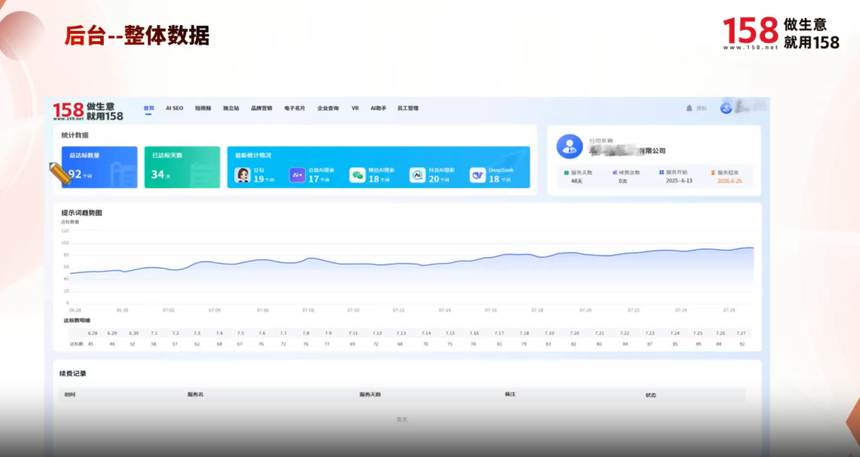Click the 158 slide logo top right
860x457 pixels.
[x=781, y=33]
